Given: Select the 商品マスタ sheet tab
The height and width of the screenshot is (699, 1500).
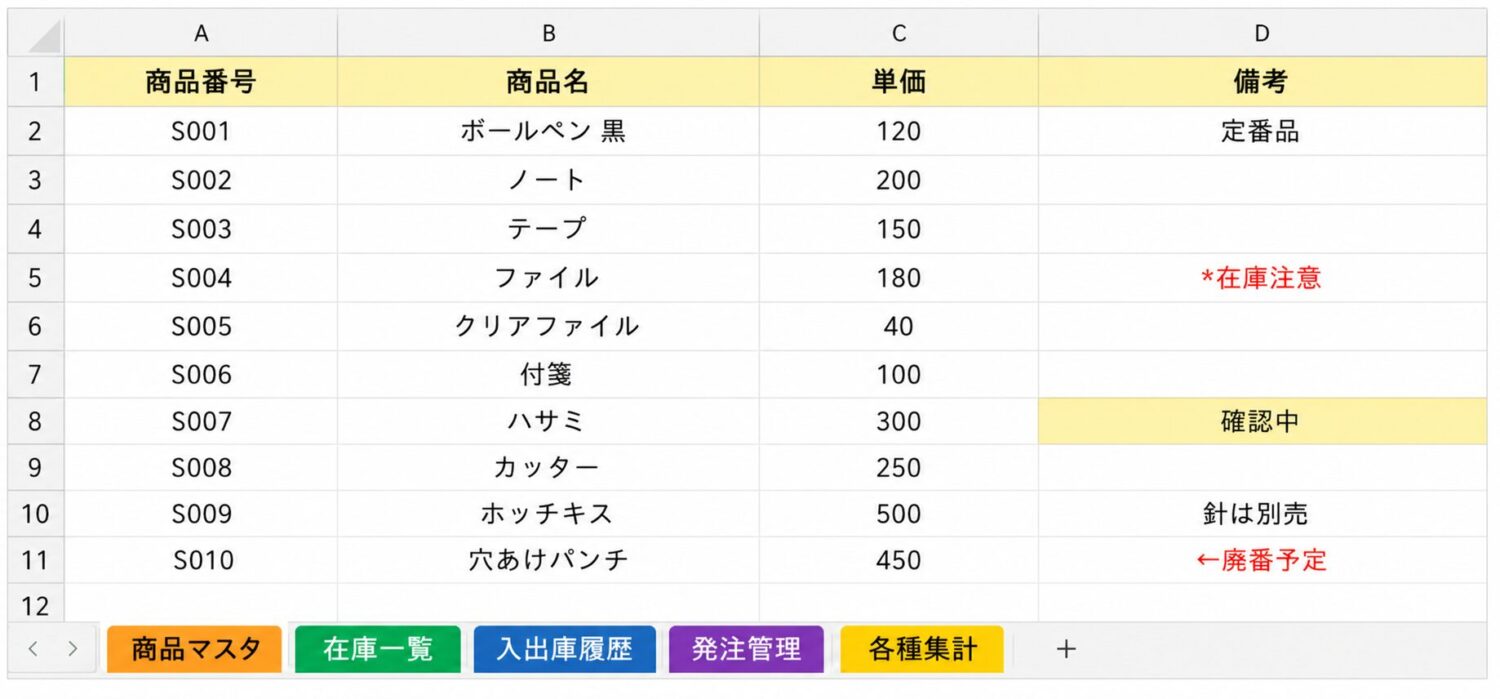Looking at the screenshot, I should point(195,649).
